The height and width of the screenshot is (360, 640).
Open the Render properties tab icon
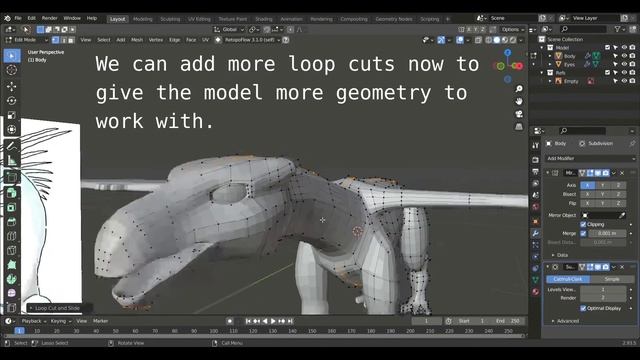pos(536,159)
